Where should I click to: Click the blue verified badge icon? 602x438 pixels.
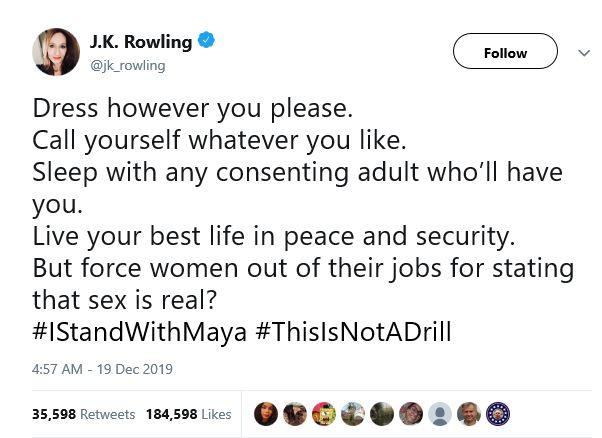[x=207, y=40]
